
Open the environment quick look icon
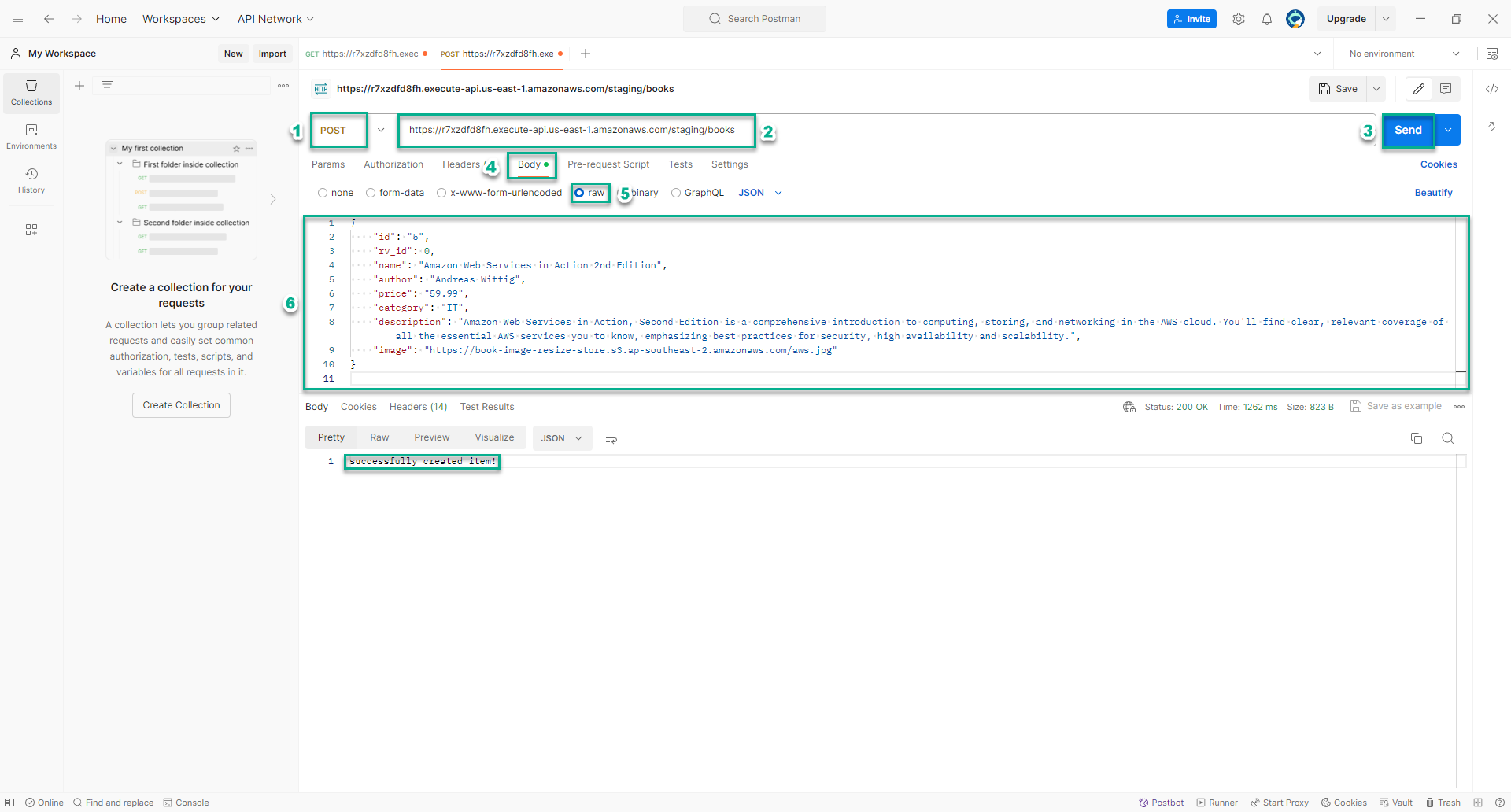pyautogui.click(x=1492, y=54)
